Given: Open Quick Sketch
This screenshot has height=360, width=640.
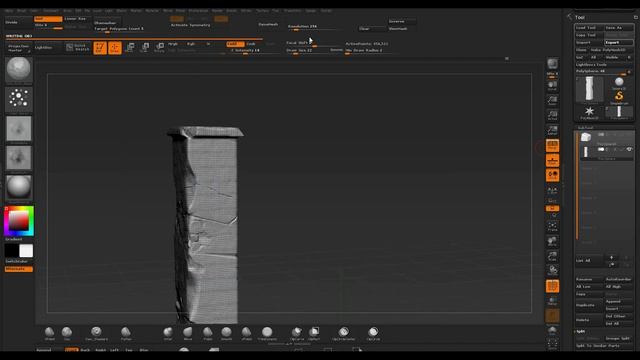Looking at the screenshot, I should (78, 48).
